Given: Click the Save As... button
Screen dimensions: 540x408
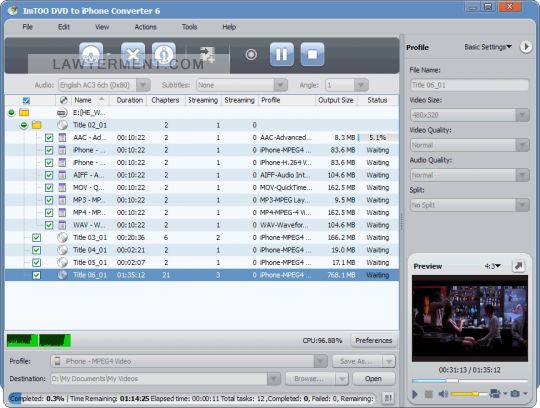Looking at the screenshot, I should point(356,361).
